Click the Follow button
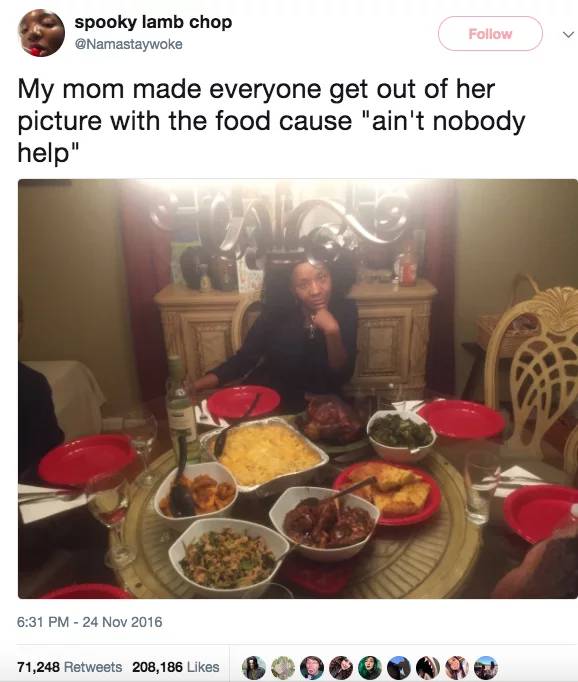Screen dimensions: 578x682 coord(490,34)
